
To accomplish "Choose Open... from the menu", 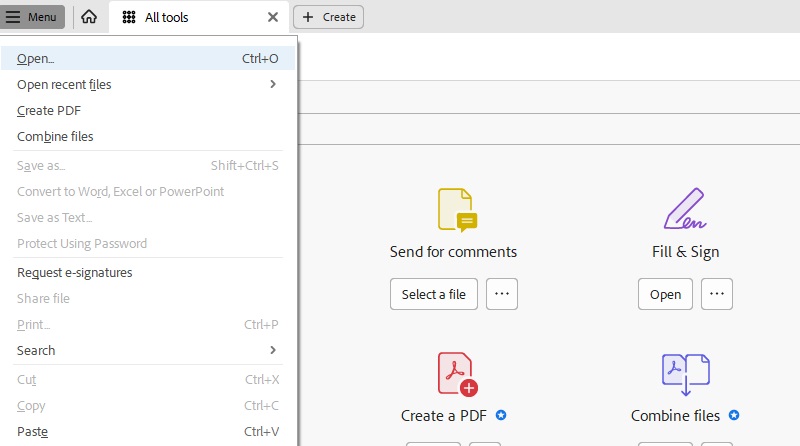I will 148,58.
